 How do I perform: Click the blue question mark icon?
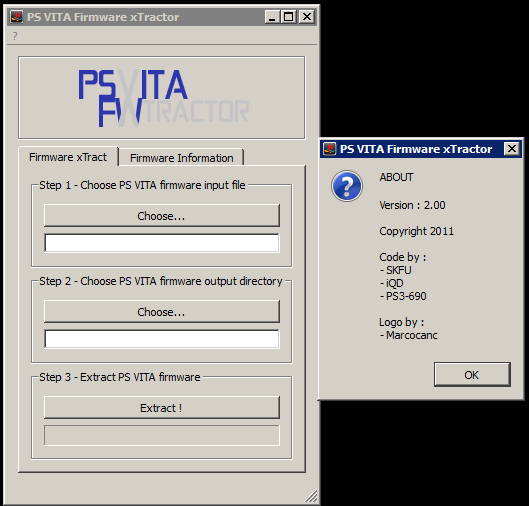[347, 186]
